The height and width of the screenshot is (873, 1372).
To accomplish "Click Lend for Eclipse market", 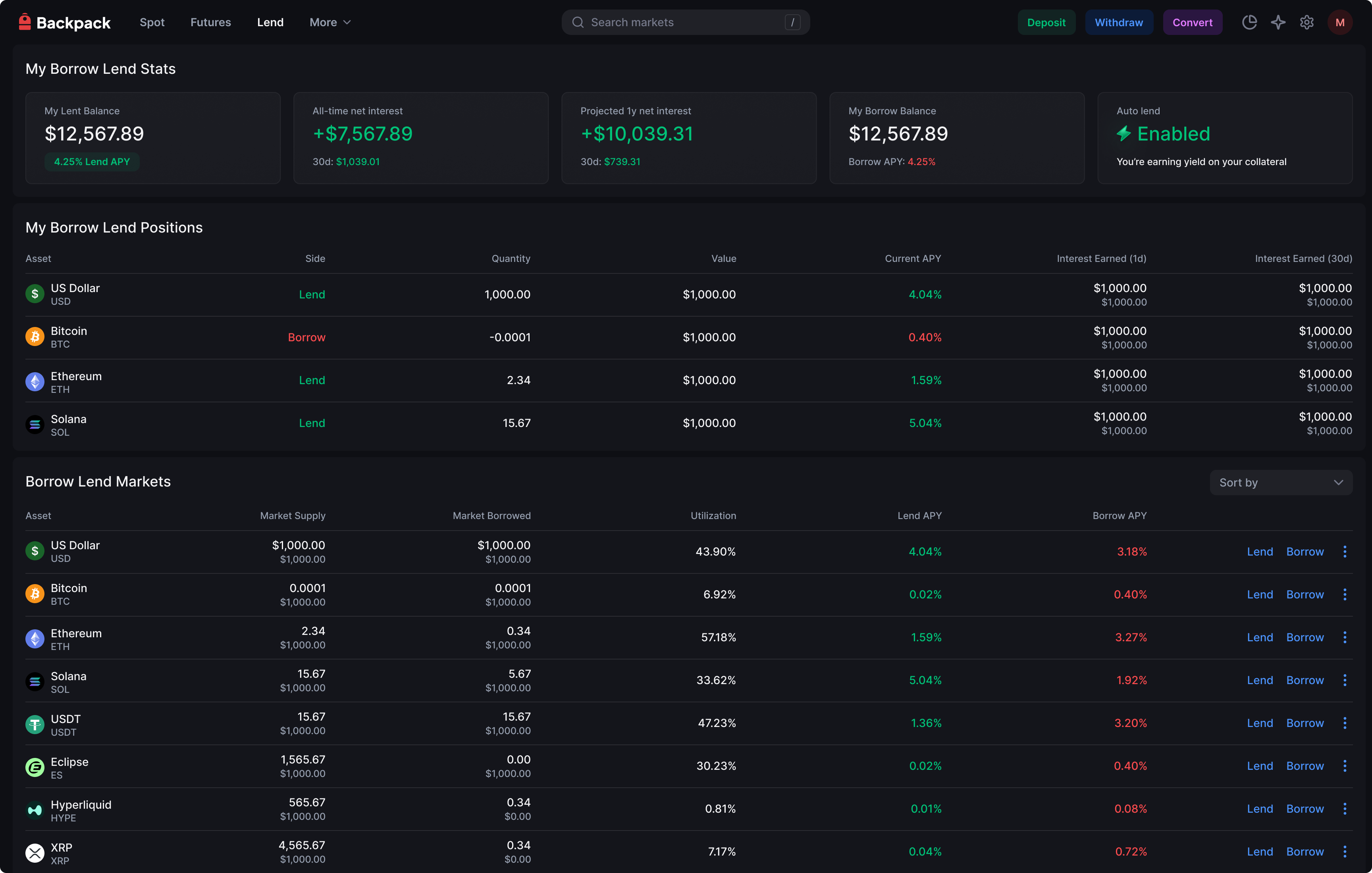I will (1260, 765).
